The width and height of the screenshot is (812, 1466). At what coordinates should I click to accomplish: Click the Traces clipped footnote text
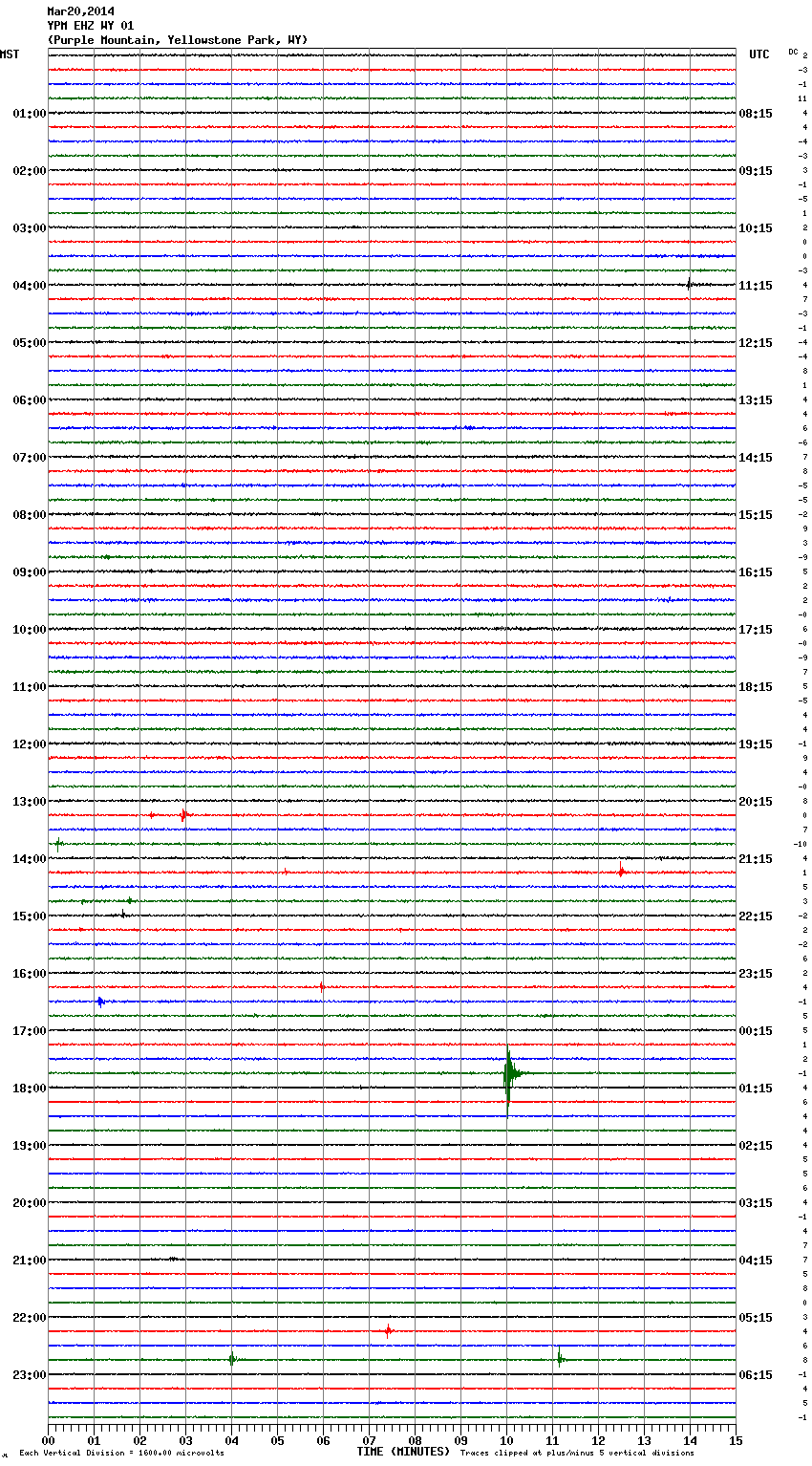point(577,1453)
